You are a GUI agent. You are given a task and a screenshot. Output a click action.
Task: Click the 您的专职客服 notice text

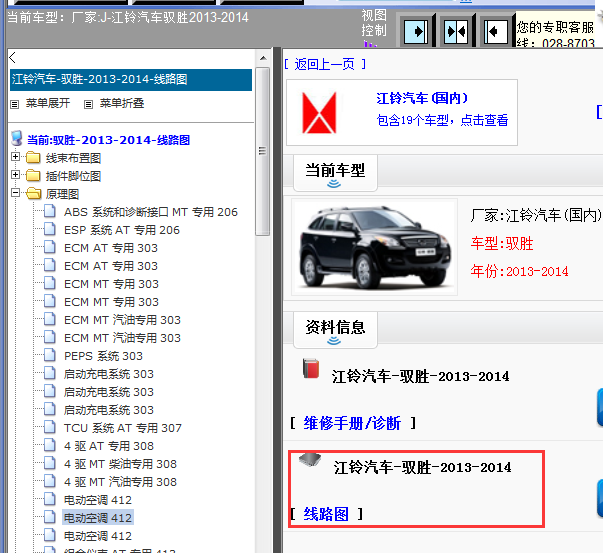pos(555,27)
